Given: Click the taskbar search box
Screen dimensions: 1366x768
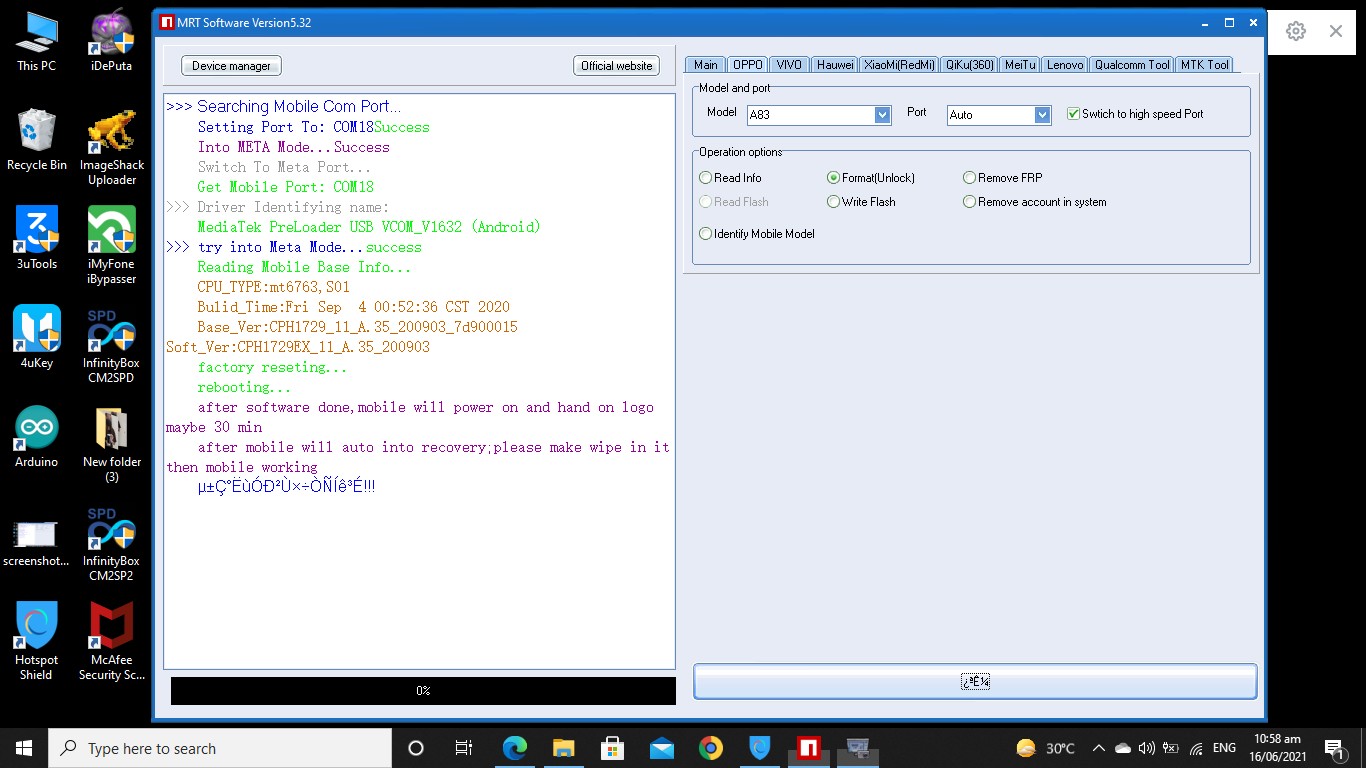Looking at the screenshot, I should point(220,748).
